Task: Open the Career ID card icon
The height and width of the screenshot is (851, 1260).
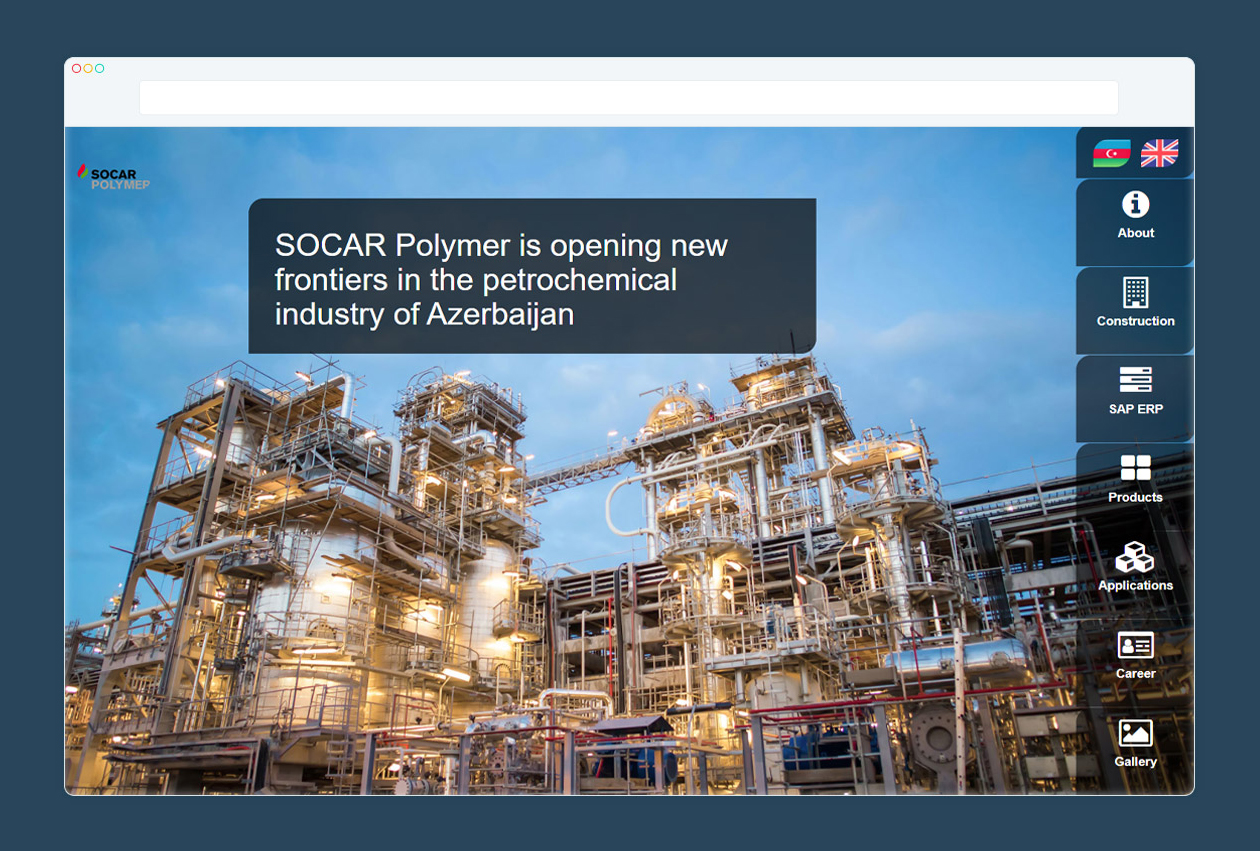Action: [x=1135, y=645]
